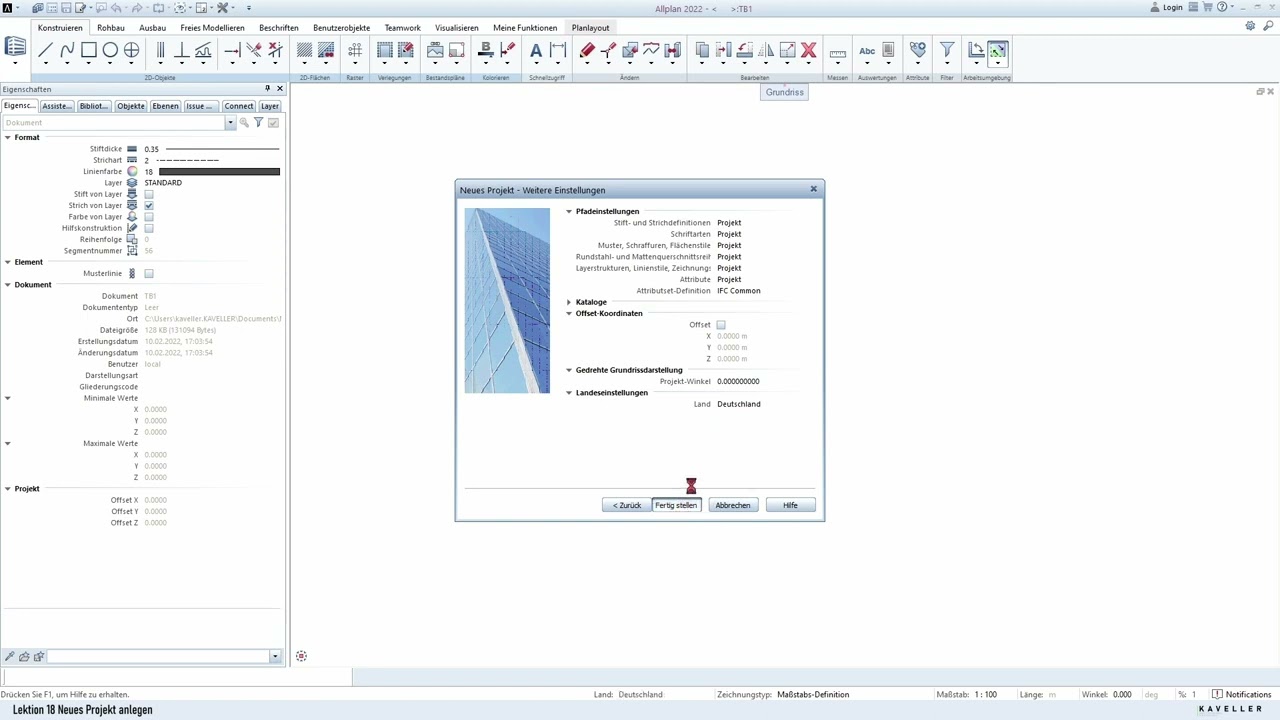Click the Kolorieren bold B icon

click(x=486, y=50)
